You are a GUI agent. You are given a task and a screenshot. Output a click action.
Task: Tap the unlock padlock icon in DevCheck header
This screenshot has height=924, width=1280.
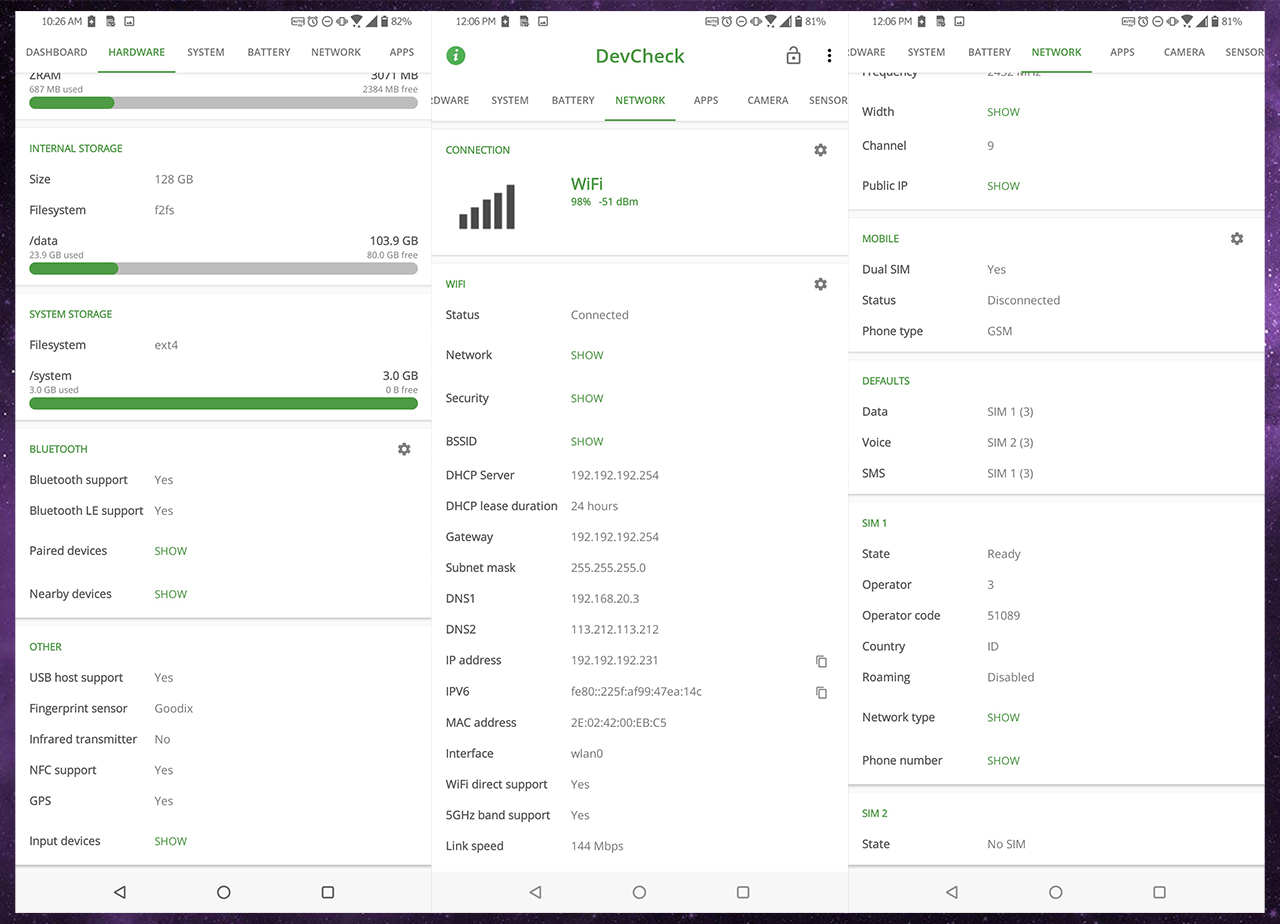pos(793,56)
